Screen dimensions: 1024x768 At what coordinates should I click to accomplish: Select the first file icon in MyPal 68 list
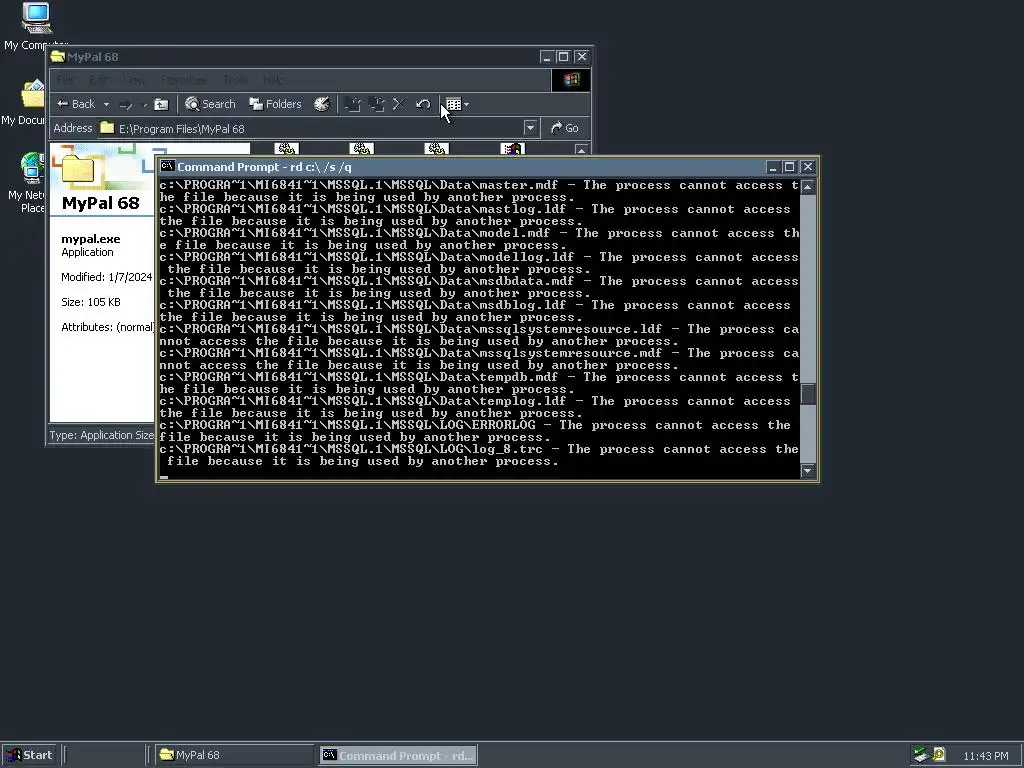point(287,149)
